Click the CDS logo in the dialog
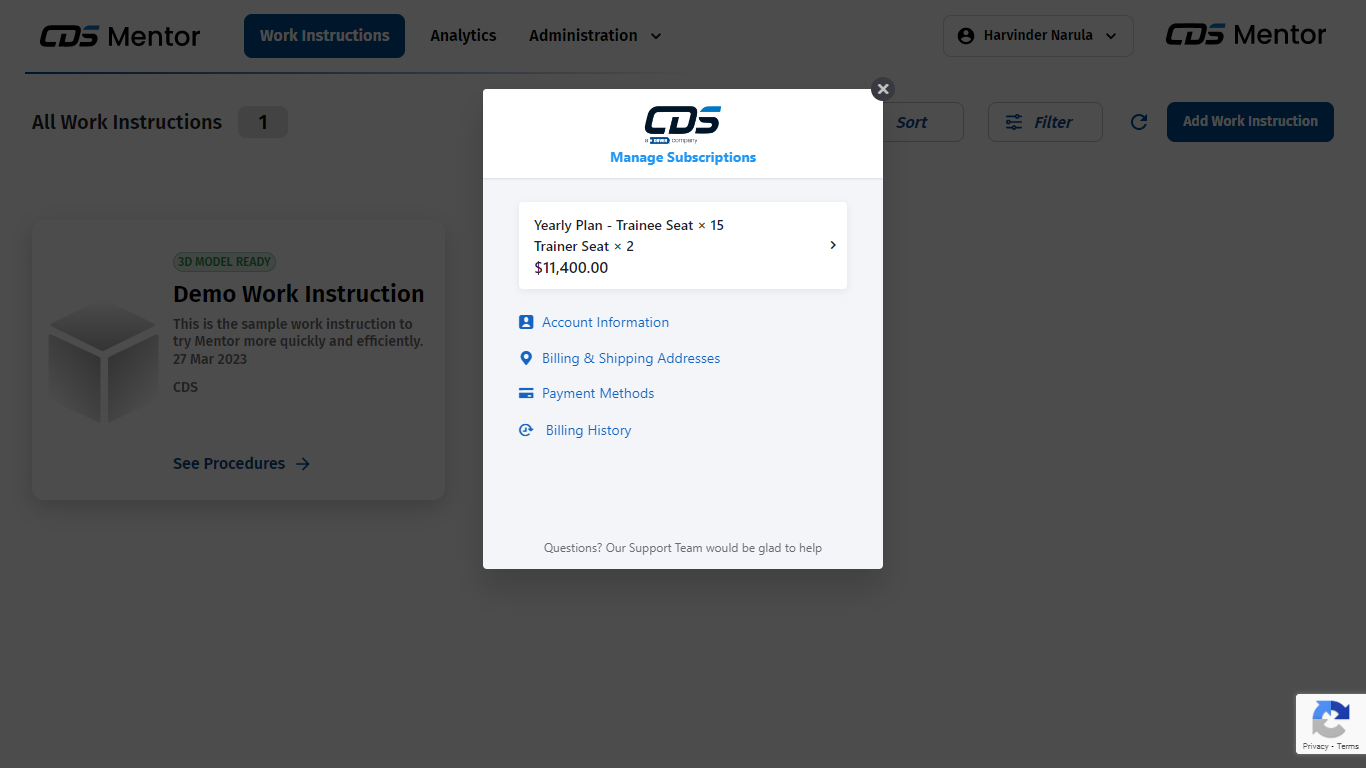The width and height of the screenshot is (1366, 768). click(683, 124)
